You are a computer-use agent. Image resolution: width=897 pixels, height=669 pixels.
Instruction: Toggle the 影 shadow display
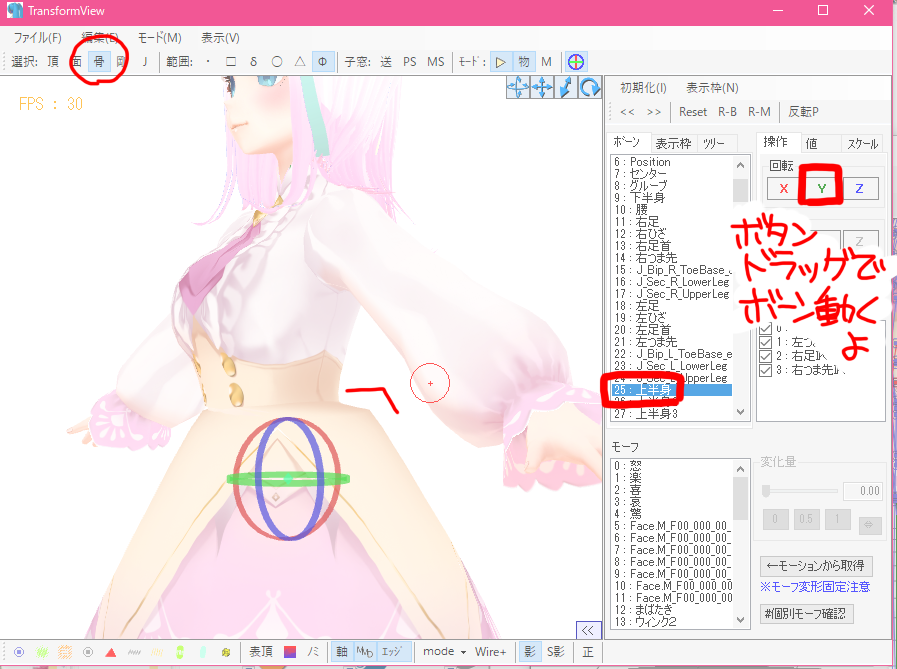[530, 652]
